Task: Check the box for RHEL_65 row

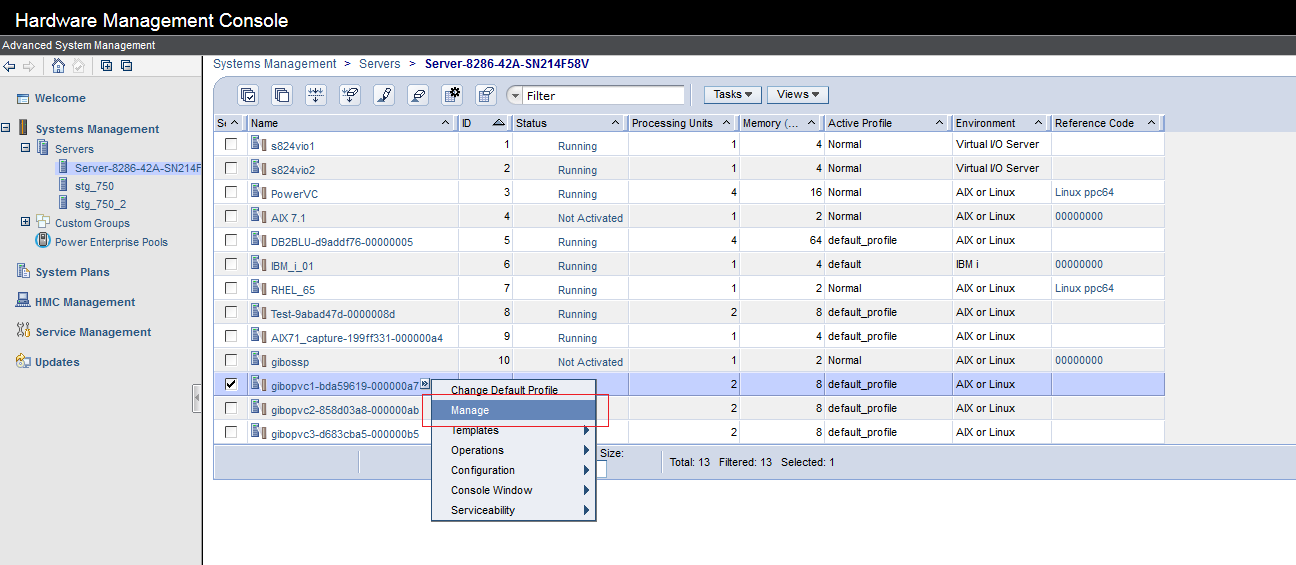Action: pyautogui.click(x=231, y=288)
